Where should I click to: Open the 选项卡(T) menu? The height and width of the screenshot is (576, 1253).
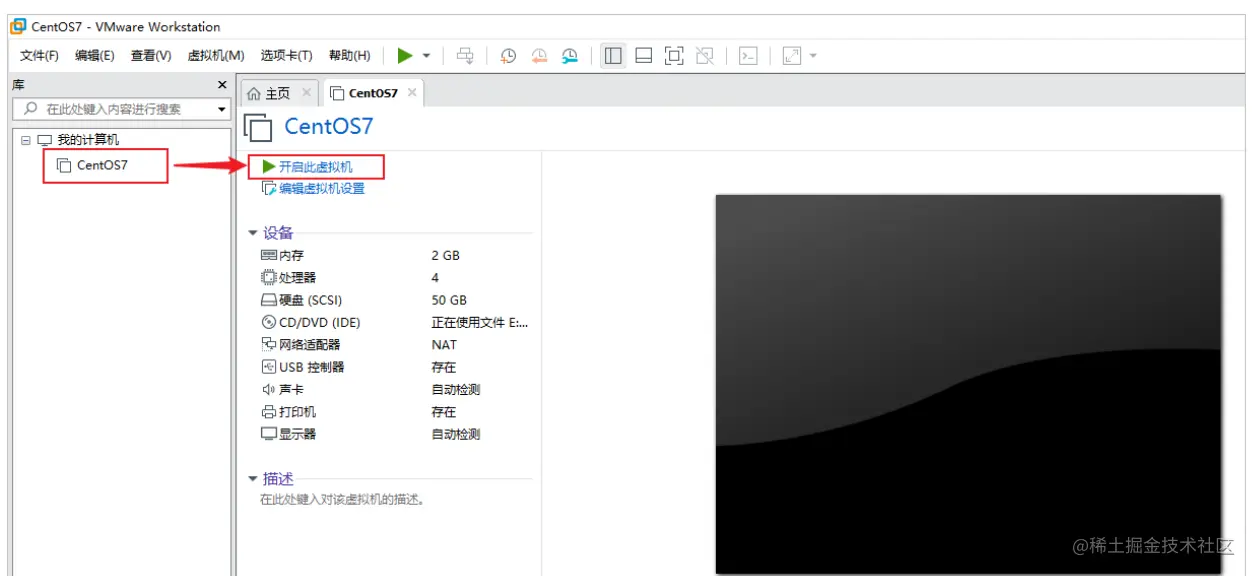point(286,56)
